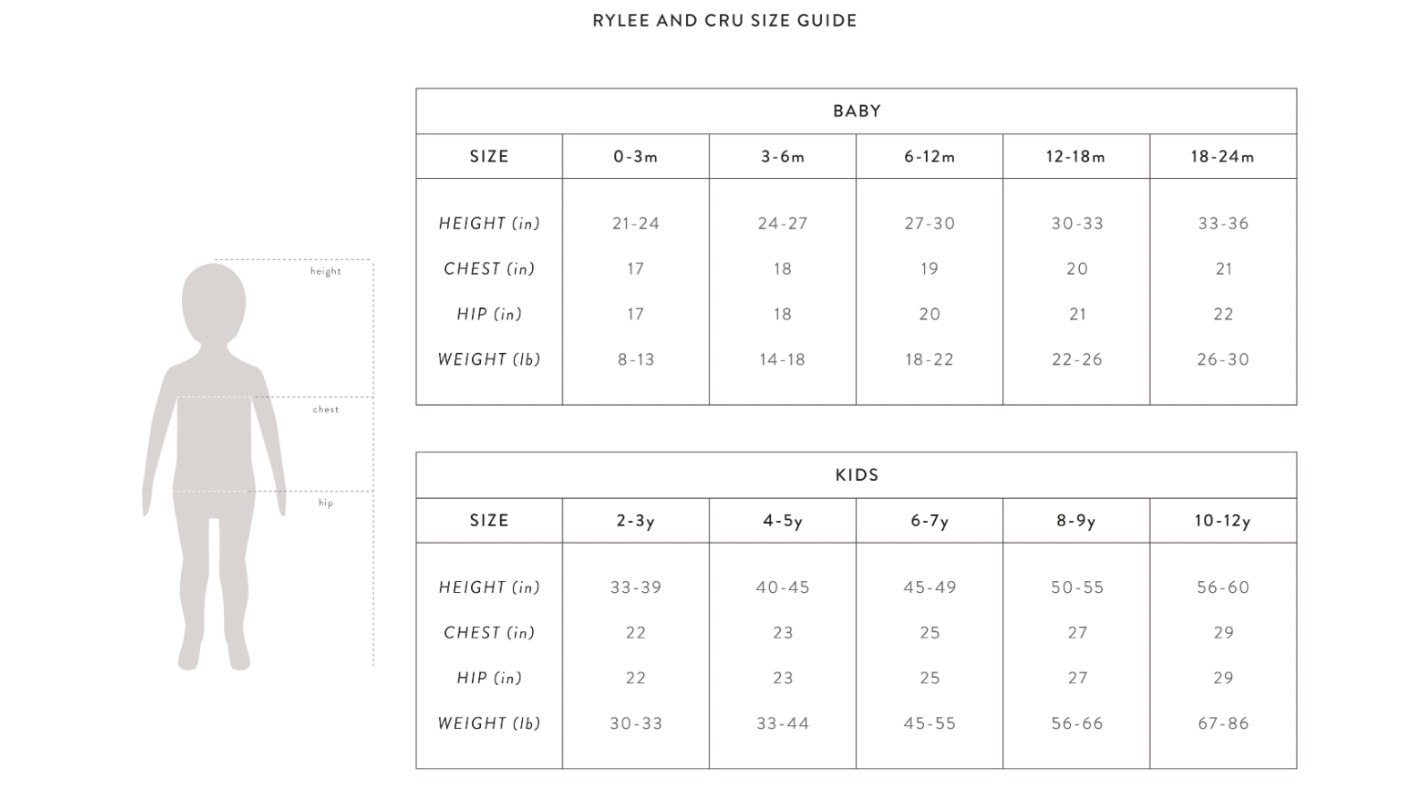The width and height of the screenshot is (1402, 786).
Task: Click the hip label beside the silhouette
Action: click(325, 503)
